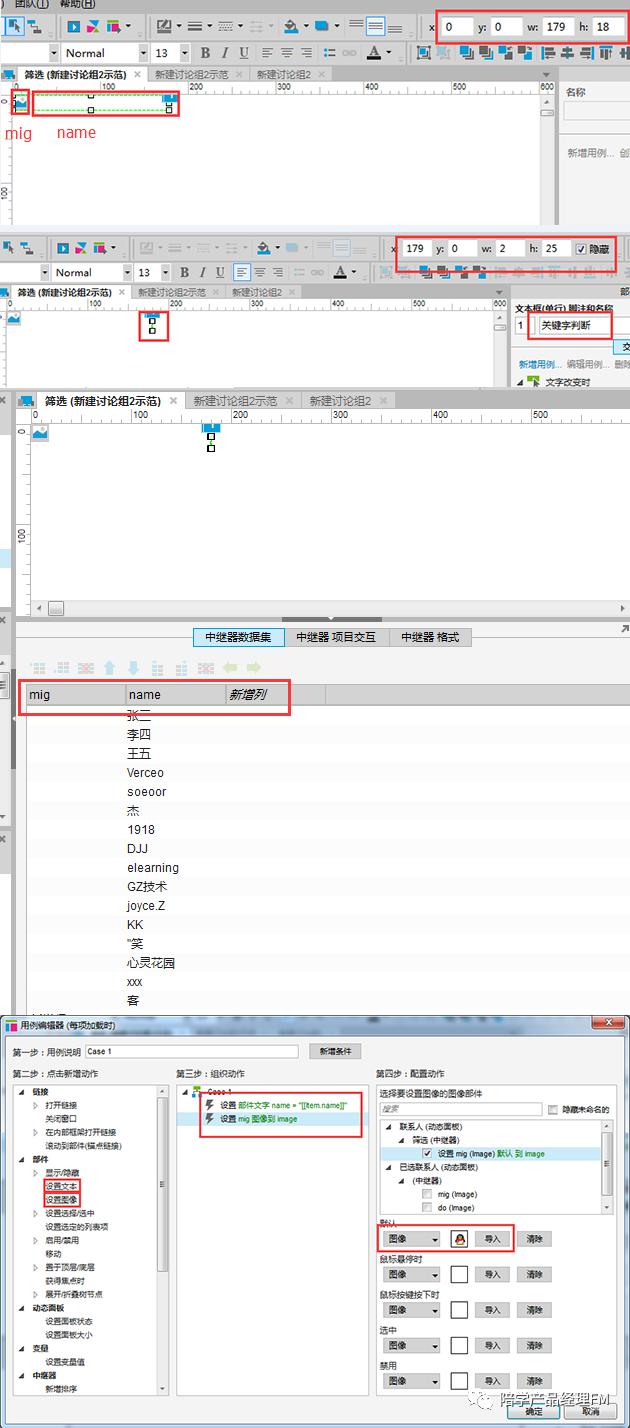Viewport: 630px width, 1428px height.
Task: Click 导入 in the 默认 row
Action: 493,1238
